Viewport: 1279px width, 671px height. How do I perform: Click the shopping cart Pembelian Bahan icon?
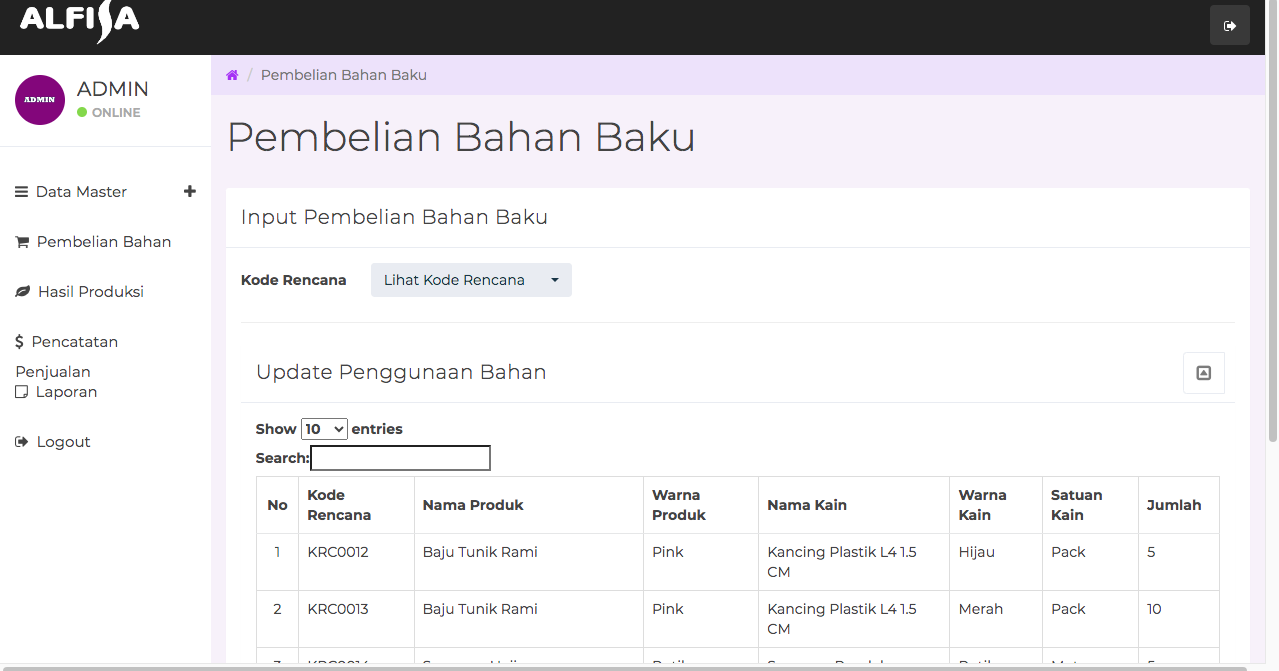coord(22,242)
